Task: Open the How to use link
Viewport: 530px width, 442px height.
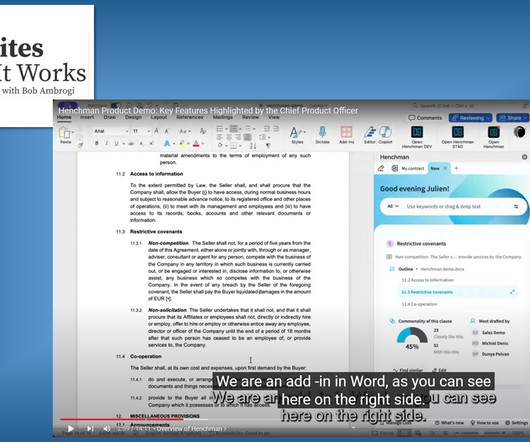Action: [485, 423]
